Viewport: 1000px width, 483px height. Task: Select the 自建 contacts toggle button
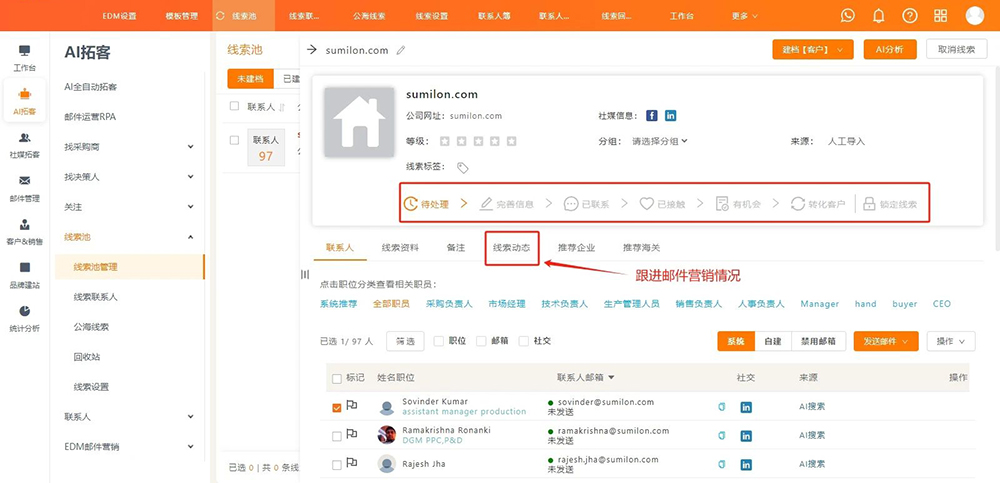[772, 341]
